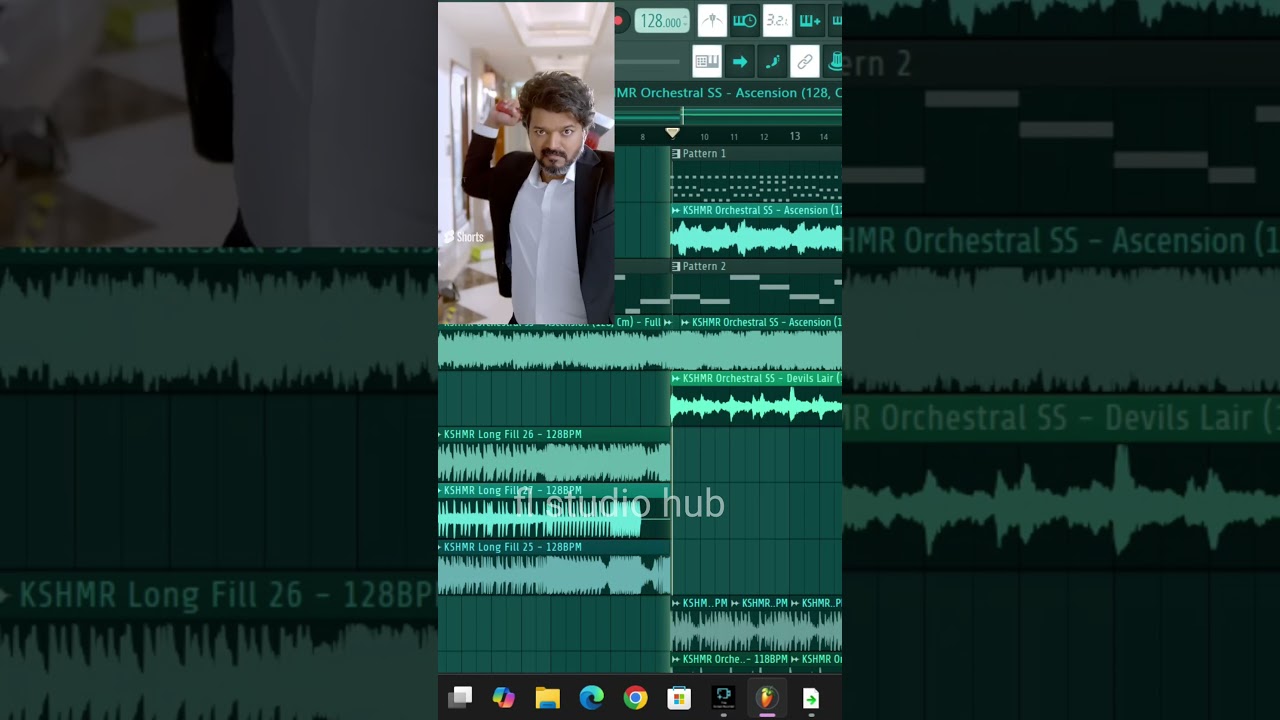Viewport: 1280px width, 720px height.
Task: Click the green-arrow file taskbar icon
Action: (x=811, y=698)
